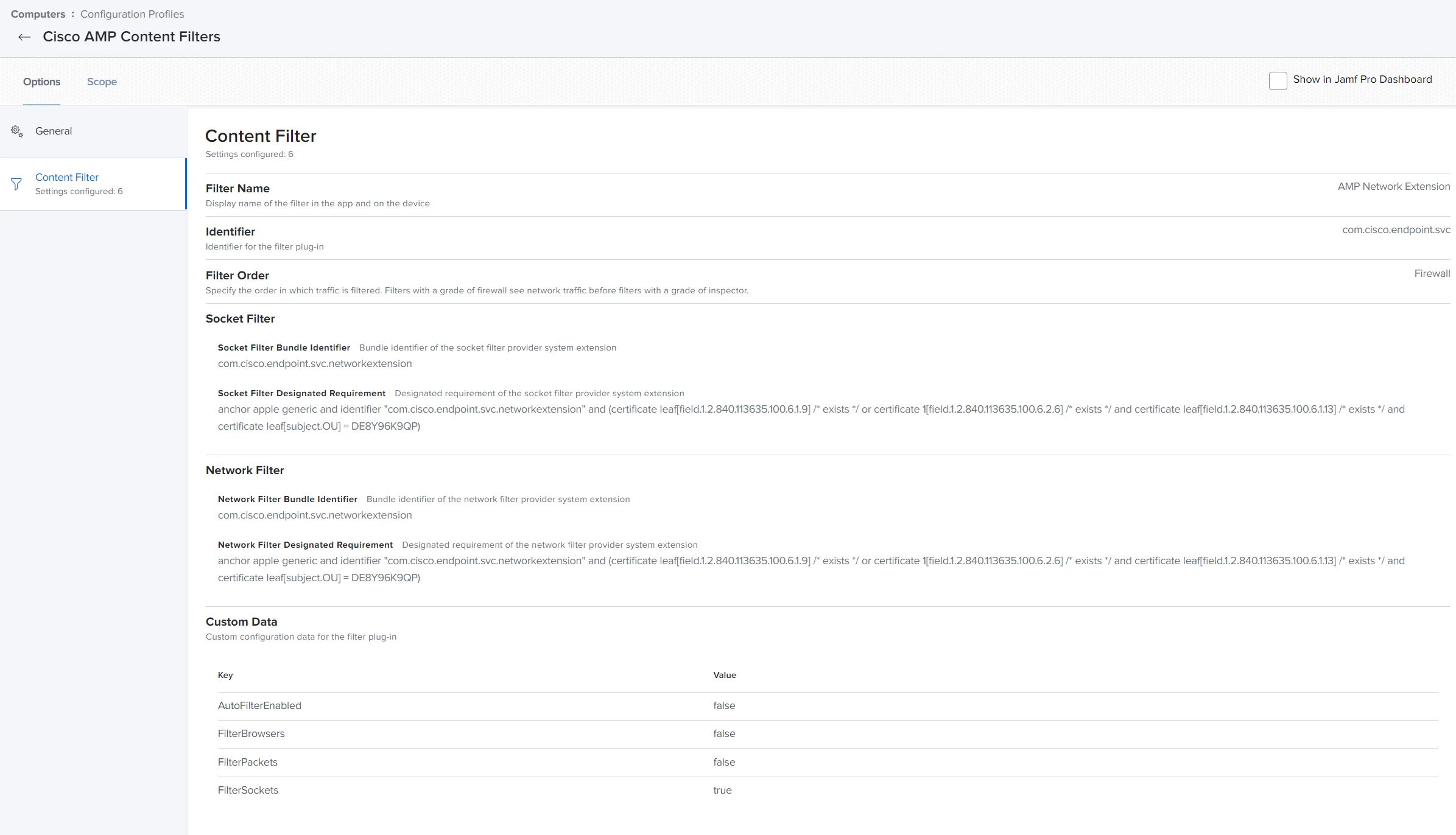Screen dimensions: 1456x835
Task: Select Content Filter payload in sidebar
Action: click(93, 184)
